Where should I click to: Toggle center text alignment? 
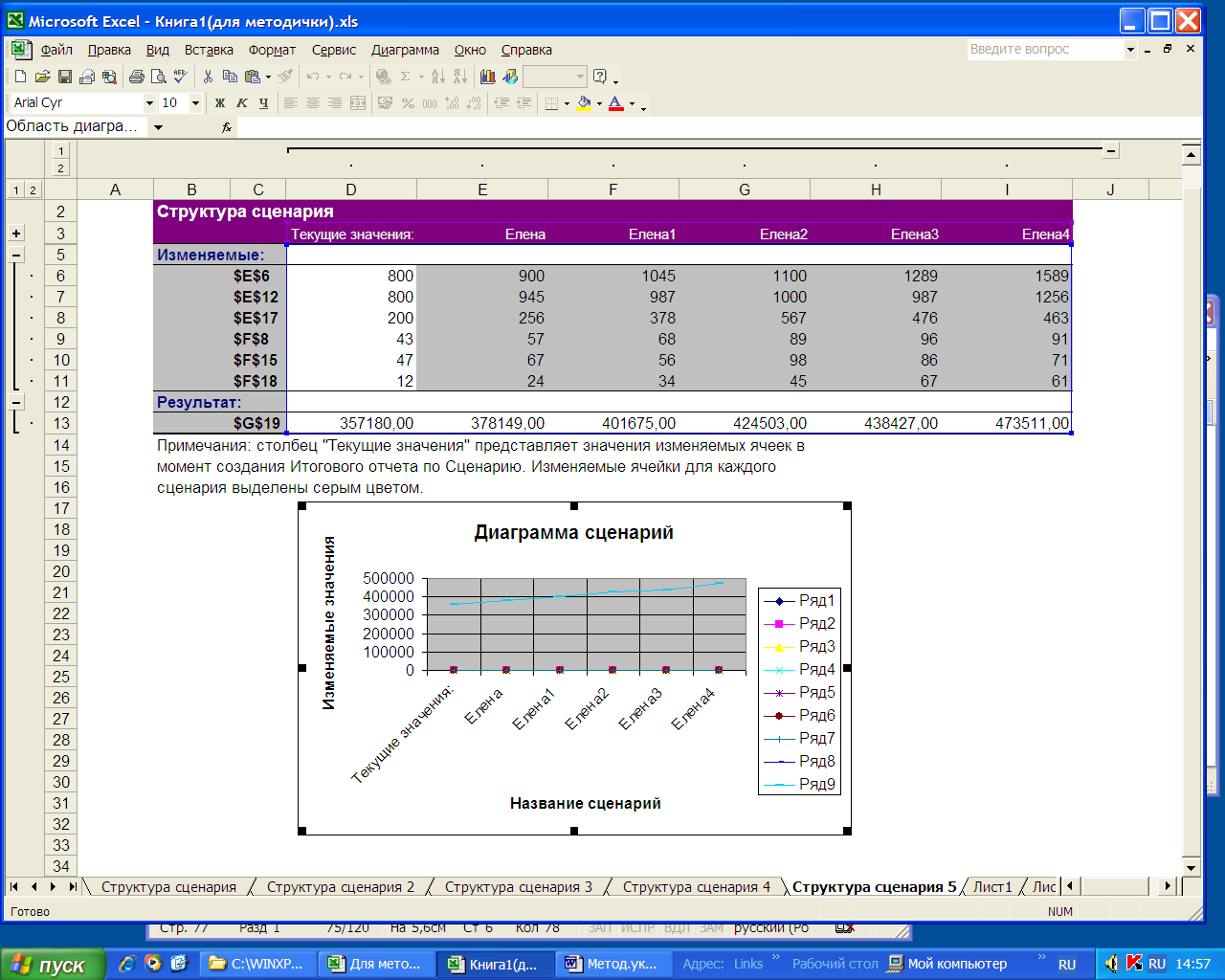313,103
